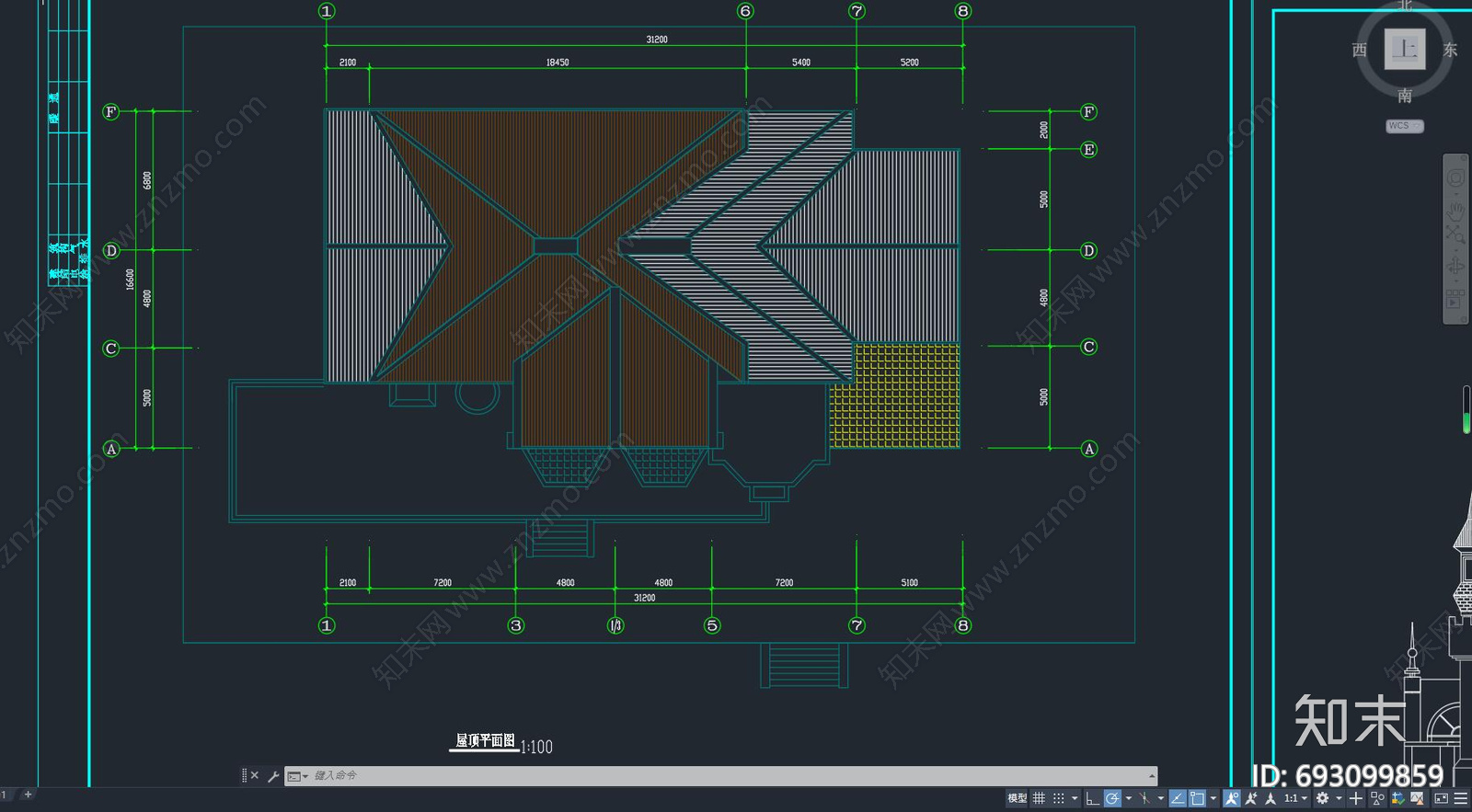The image size is (1472, 812).
Task: Close the command line window
Action: click(x=255, y=776)
